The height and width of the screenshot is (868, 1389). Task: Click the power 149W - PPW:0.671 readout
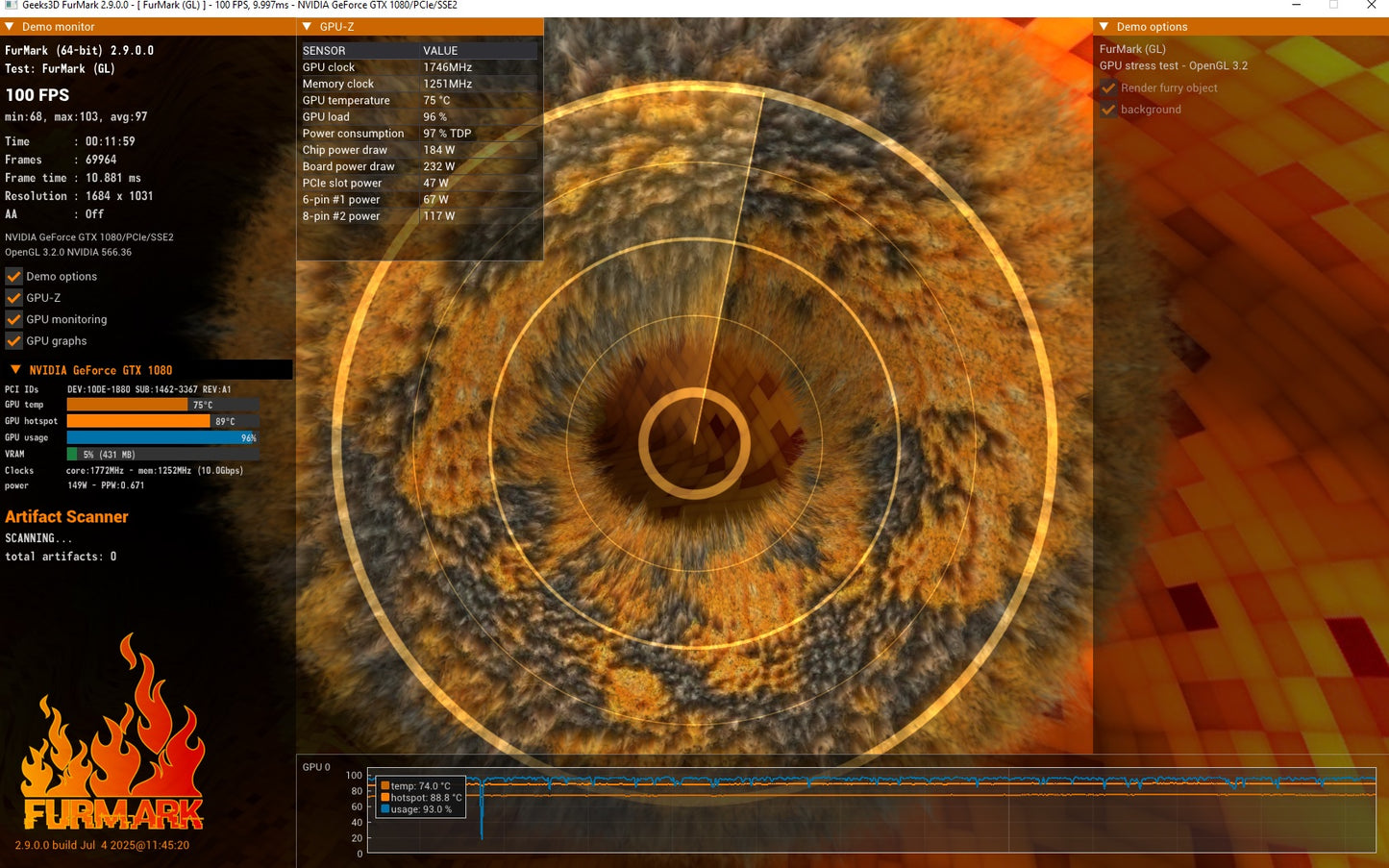click(x=106, y=485)
